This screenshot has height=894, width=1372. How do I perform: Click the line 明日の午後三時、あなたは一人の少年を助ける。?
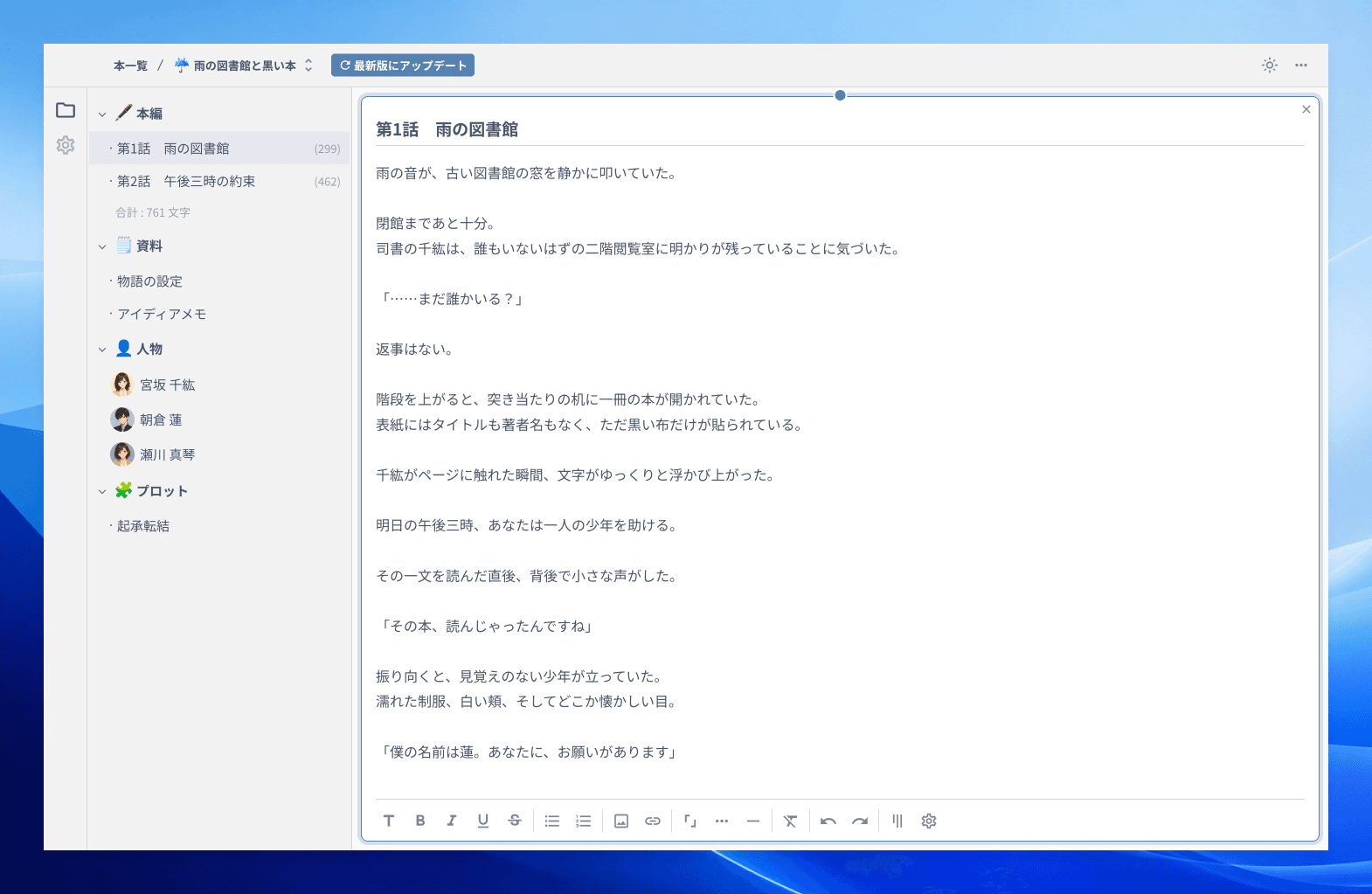point(527,525)
